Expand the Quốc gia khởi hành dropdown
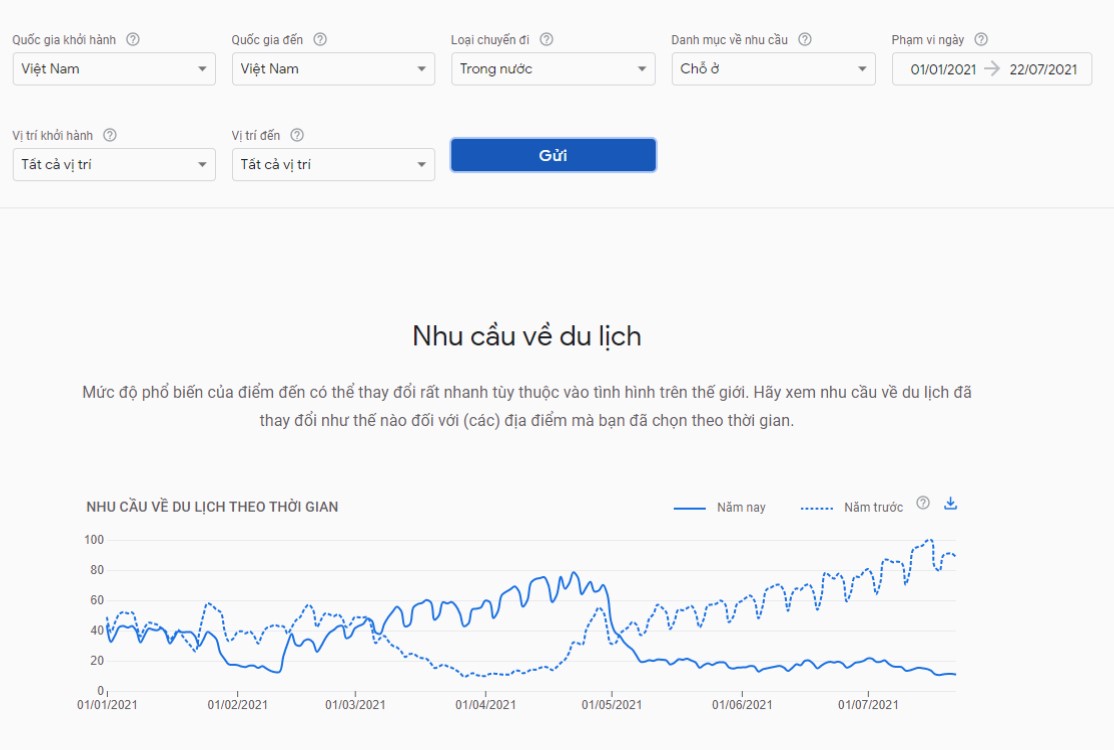 114,69
